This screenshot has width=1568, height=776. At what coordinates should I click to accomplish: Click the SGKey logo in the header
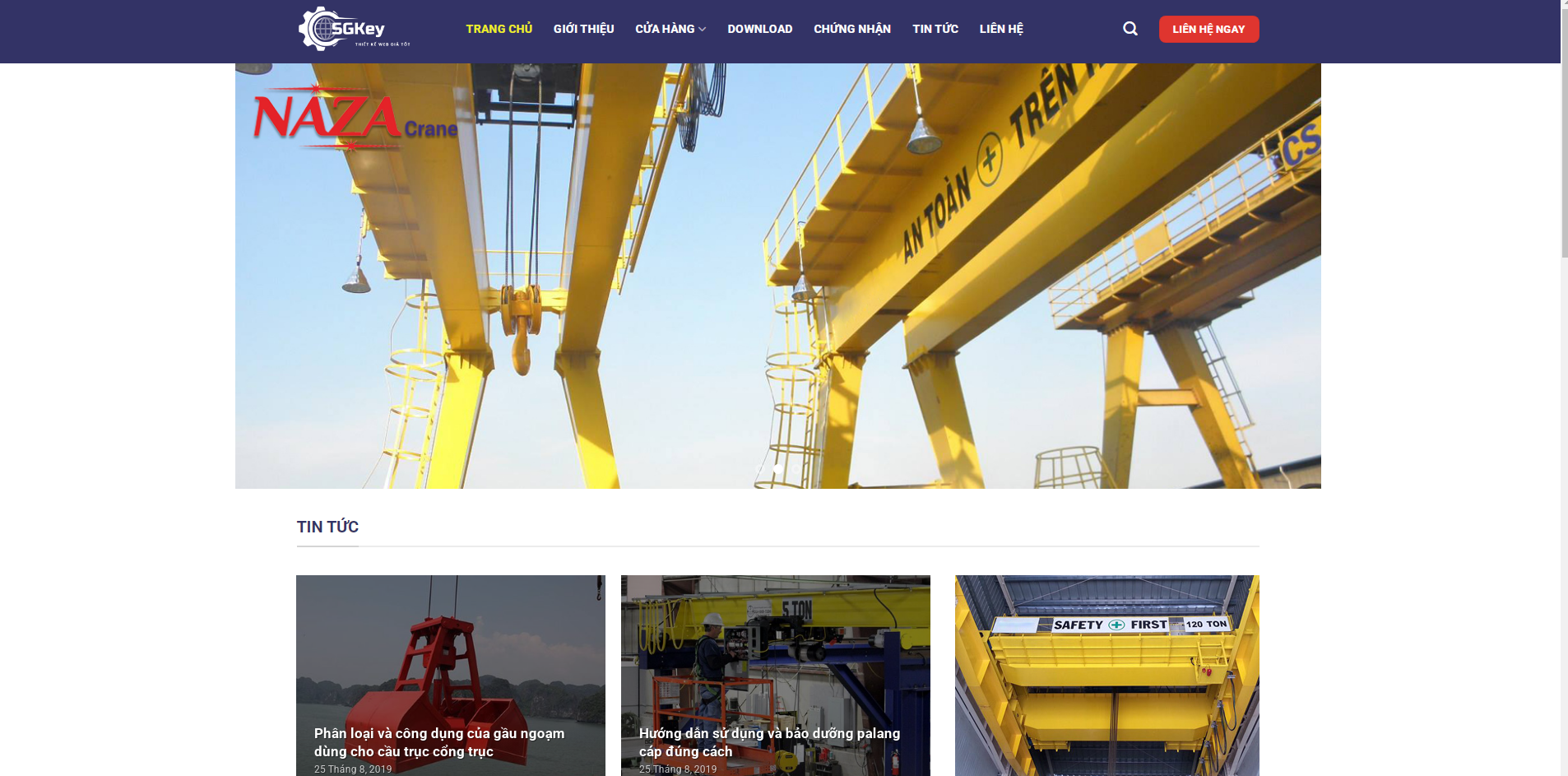[355, 29]
